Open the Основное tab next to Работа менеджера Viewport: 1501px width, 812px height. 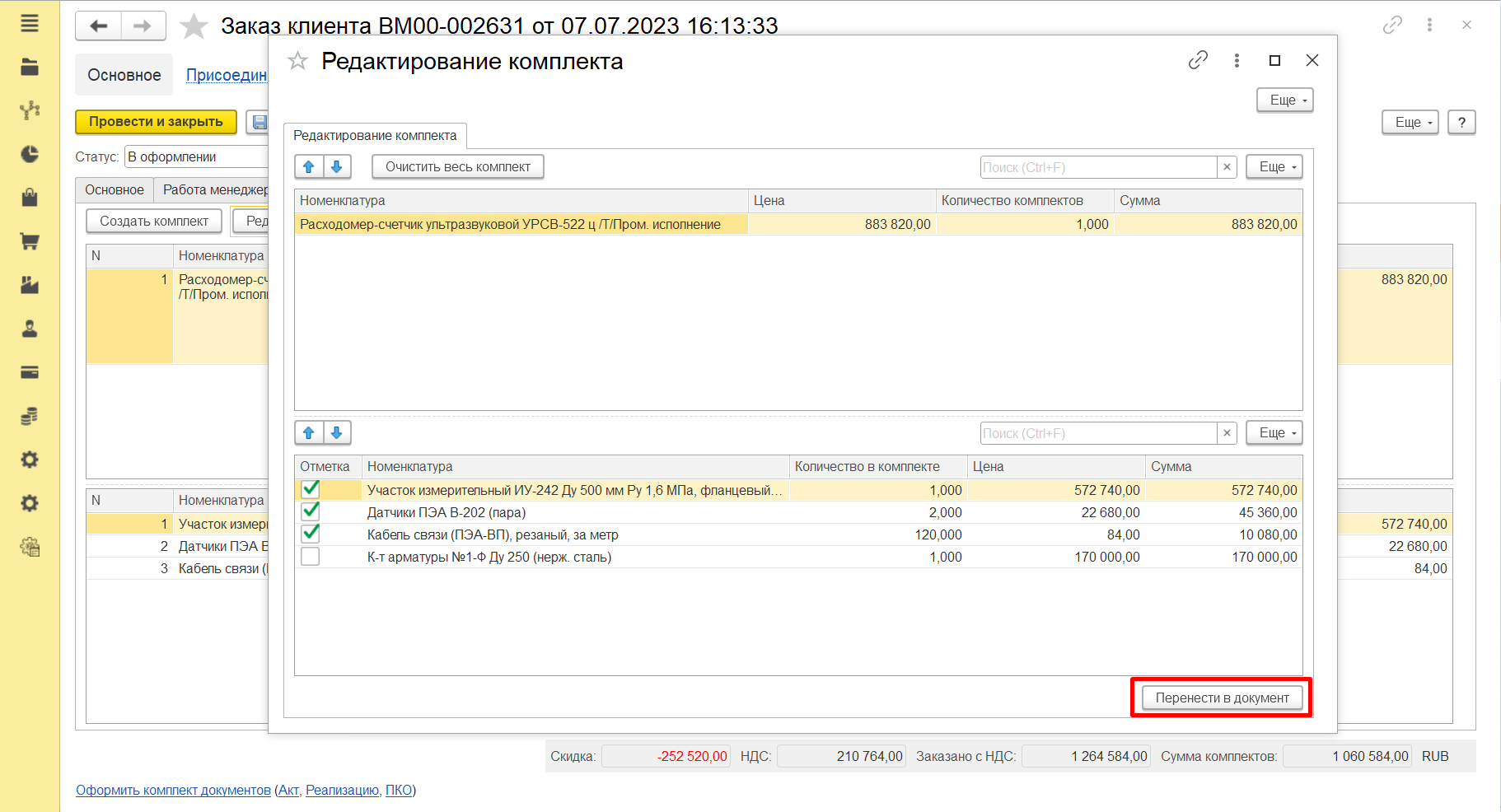(115, 189)
